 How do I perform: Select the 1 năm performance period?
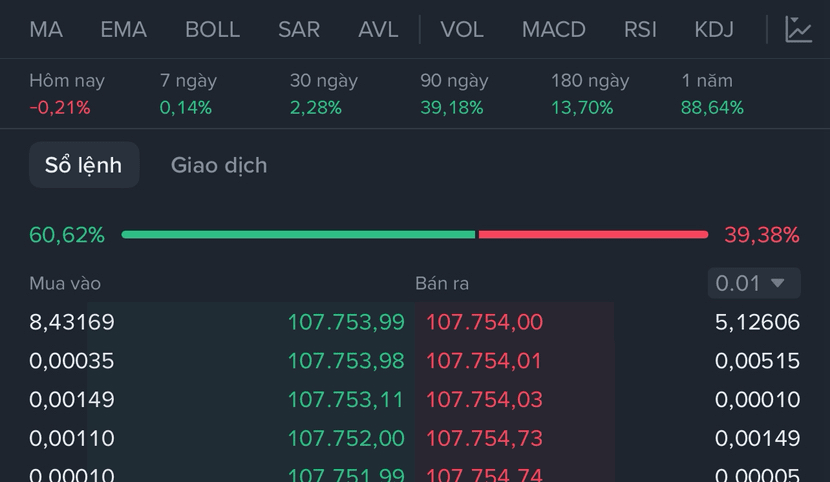tap(712, 94)
